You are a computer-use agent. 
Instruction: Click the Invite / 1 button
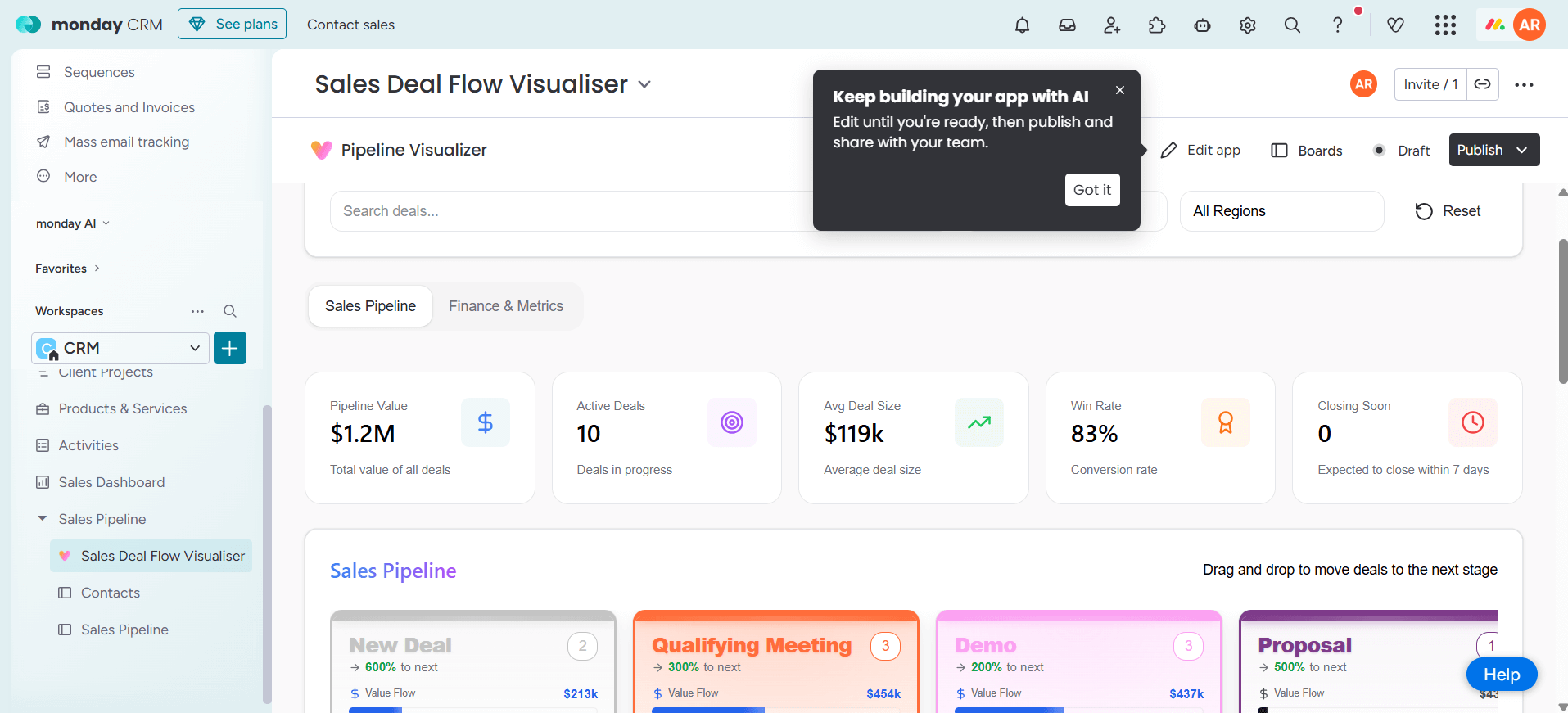coord(1430,84)
